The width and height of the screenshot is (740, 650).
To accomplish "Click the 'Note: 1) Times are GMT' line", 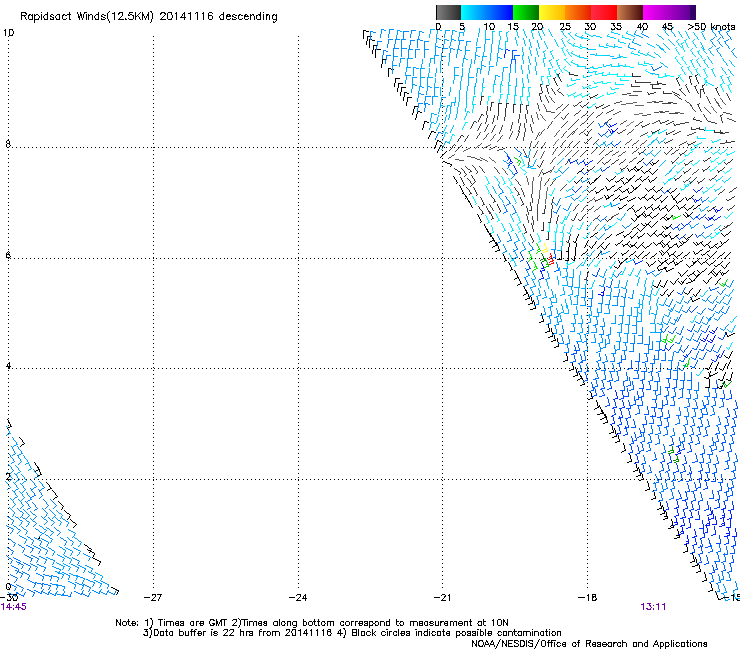I will coord(312,623).
